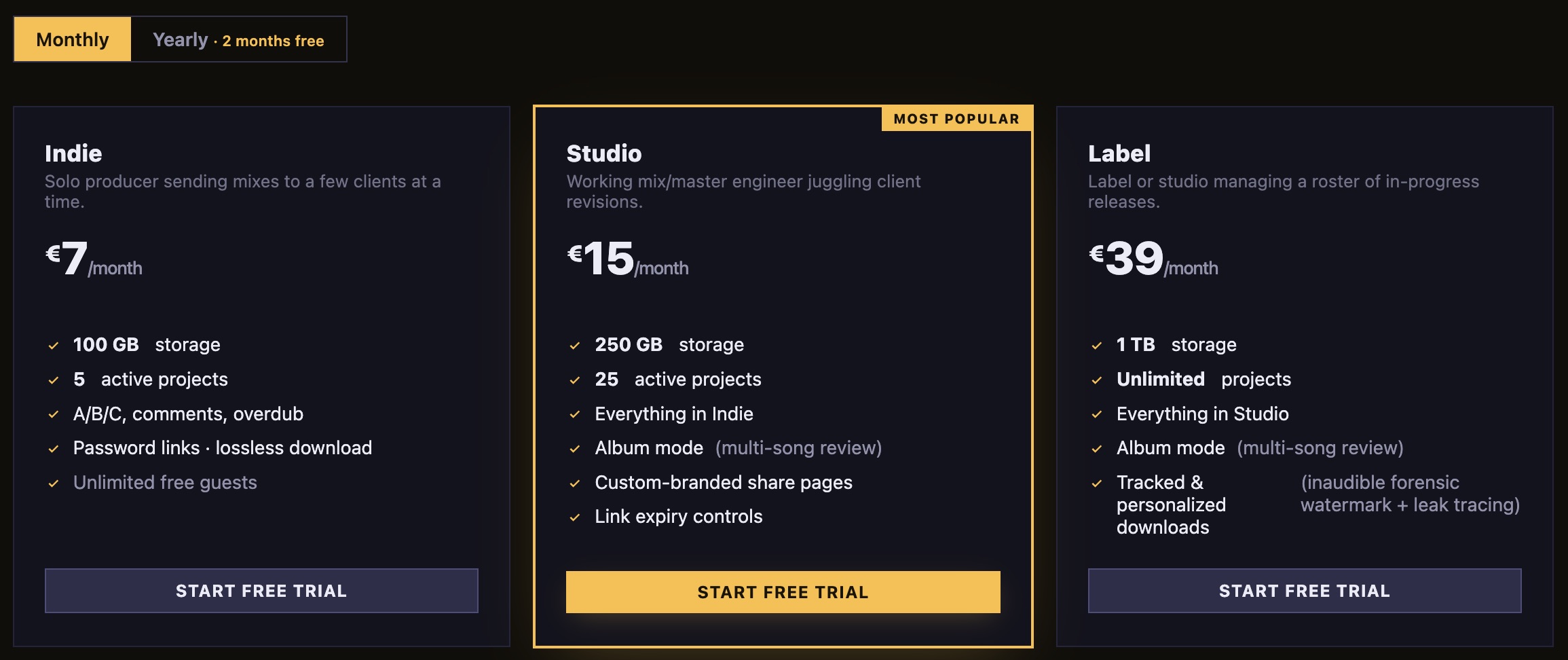
Task: Click the Label plan heading
Action: (1119, 153)
